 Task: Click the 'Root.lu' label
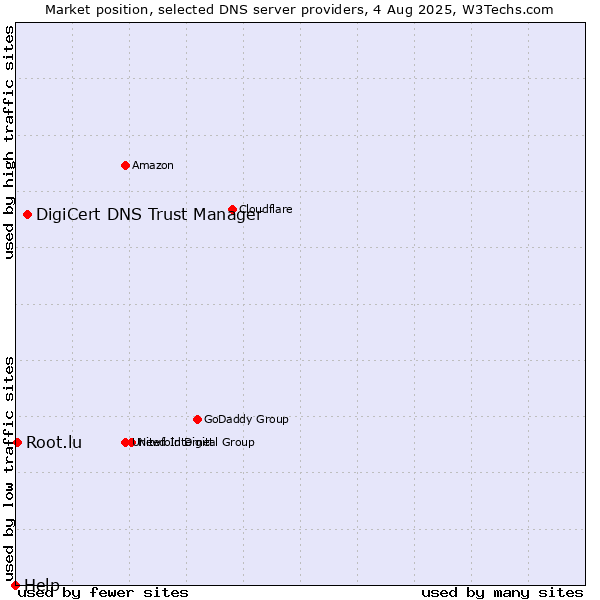[x=54, y=442]
